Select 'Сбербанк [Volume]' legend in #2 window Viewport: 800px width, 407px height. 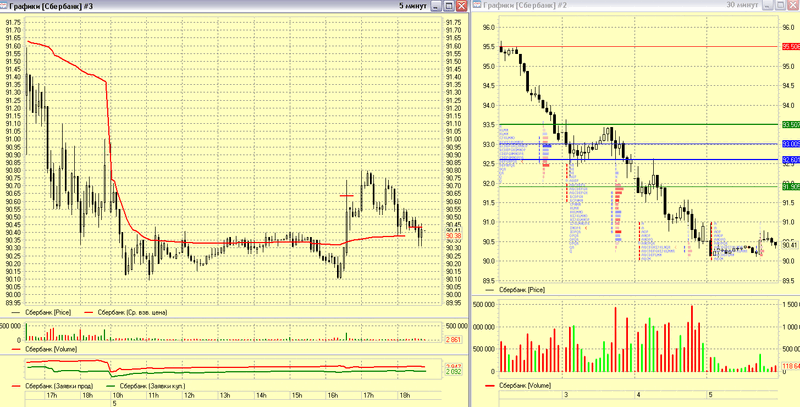[525, 384]
